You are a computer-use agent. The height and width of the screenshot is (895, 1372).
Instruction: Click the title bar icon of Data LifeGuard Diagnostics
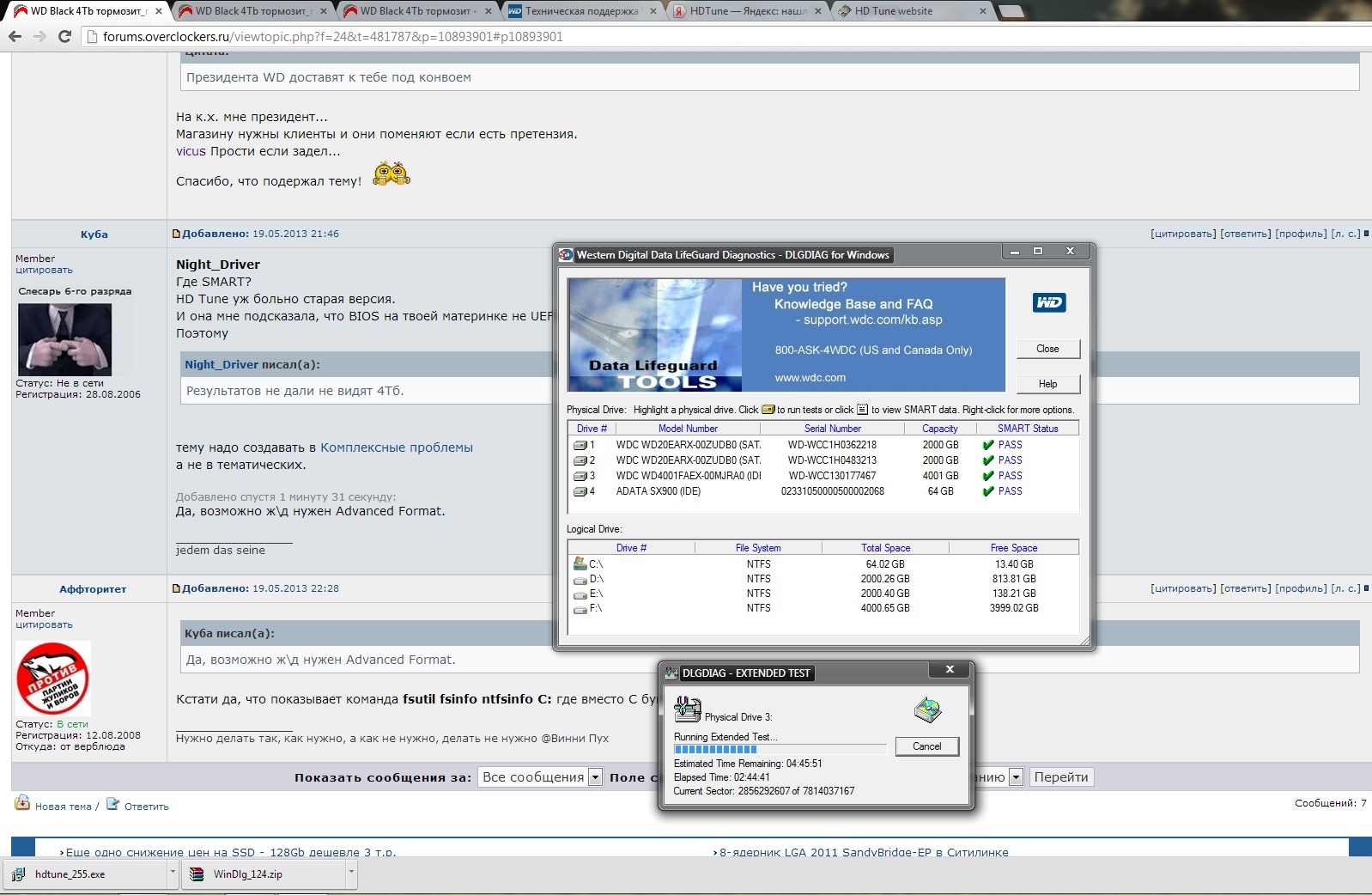[x=566, y=255]
